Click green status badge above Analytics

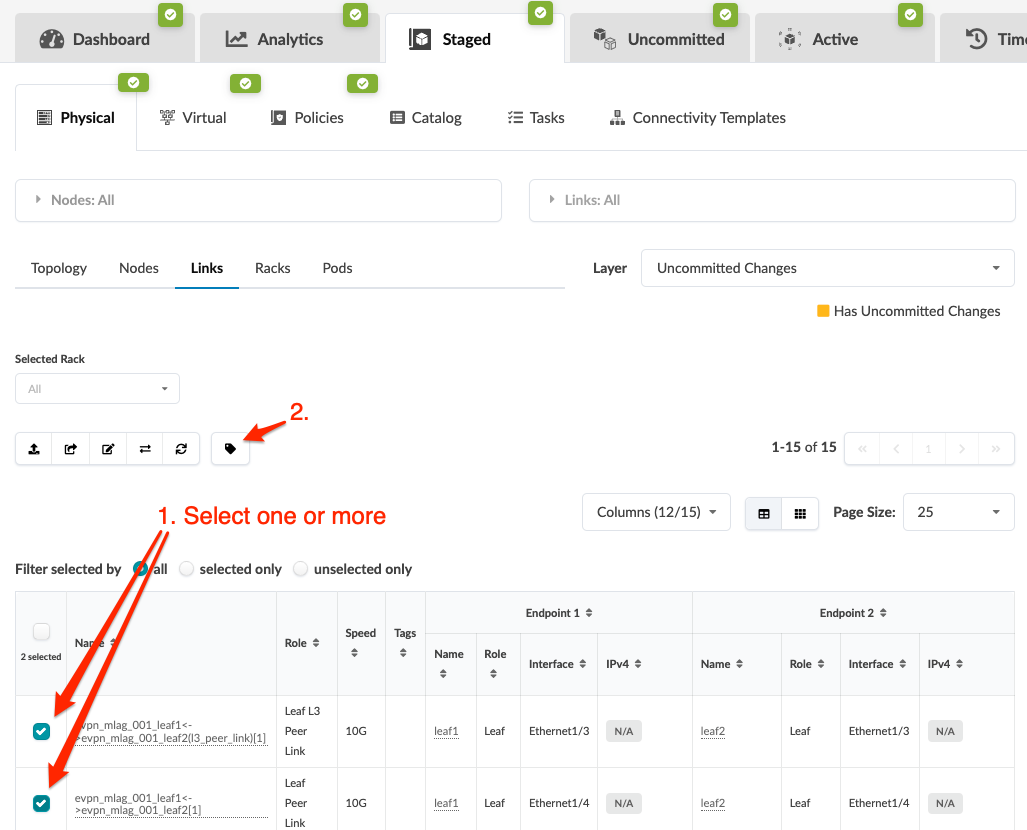click(355, 14)
